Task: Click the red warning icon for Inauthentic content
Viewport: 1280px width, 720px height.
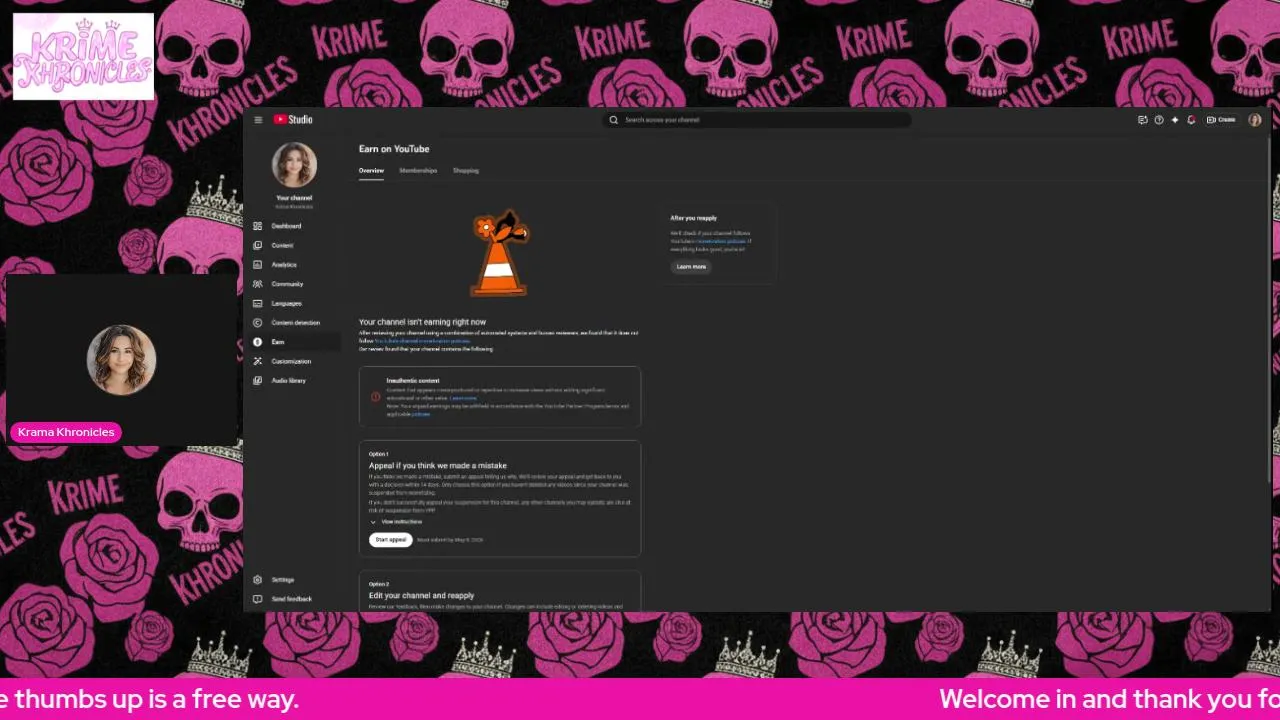Action: (376, 397)
